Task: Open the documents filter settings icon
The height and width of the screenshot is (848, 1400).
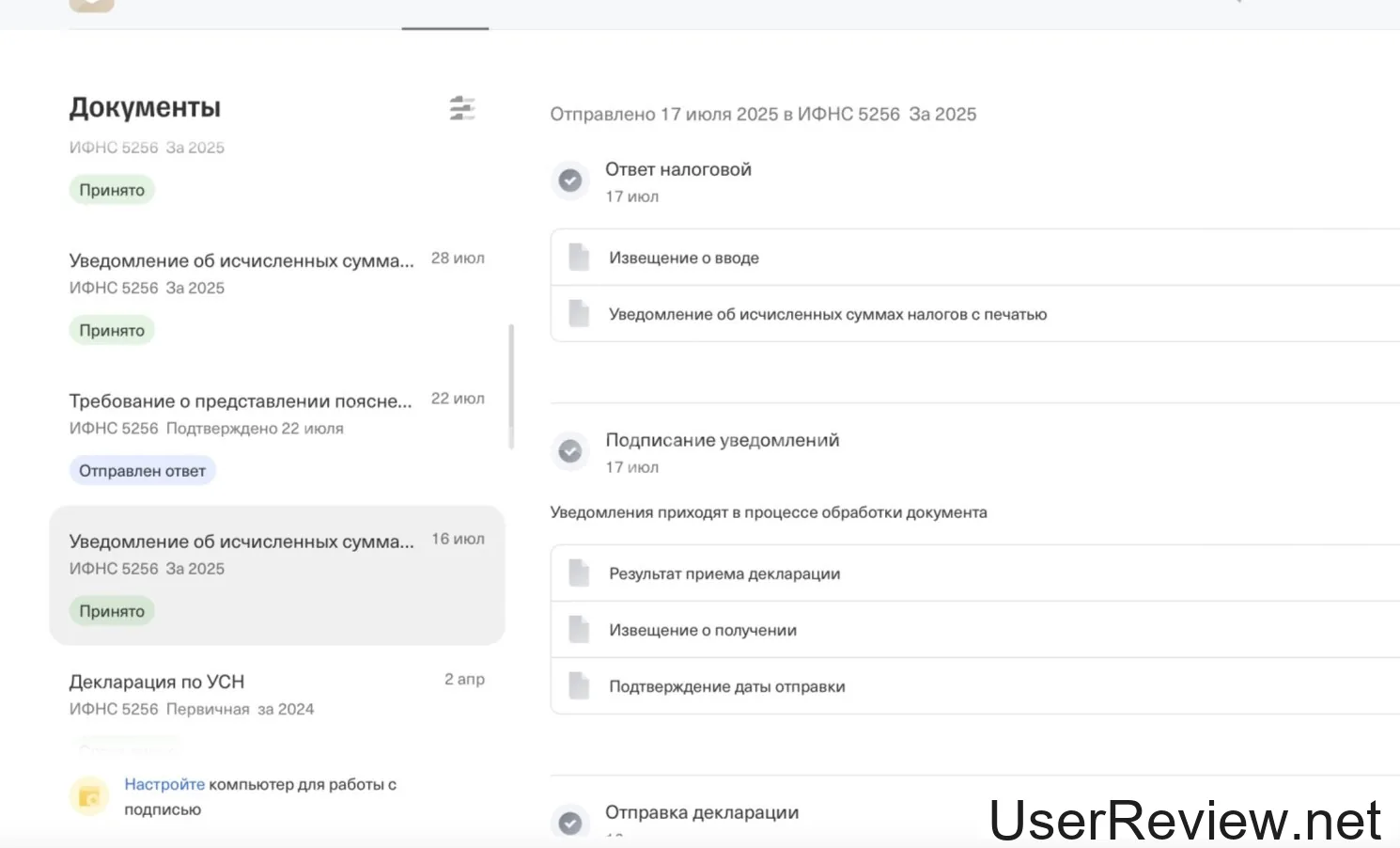Action: point(461,109)
